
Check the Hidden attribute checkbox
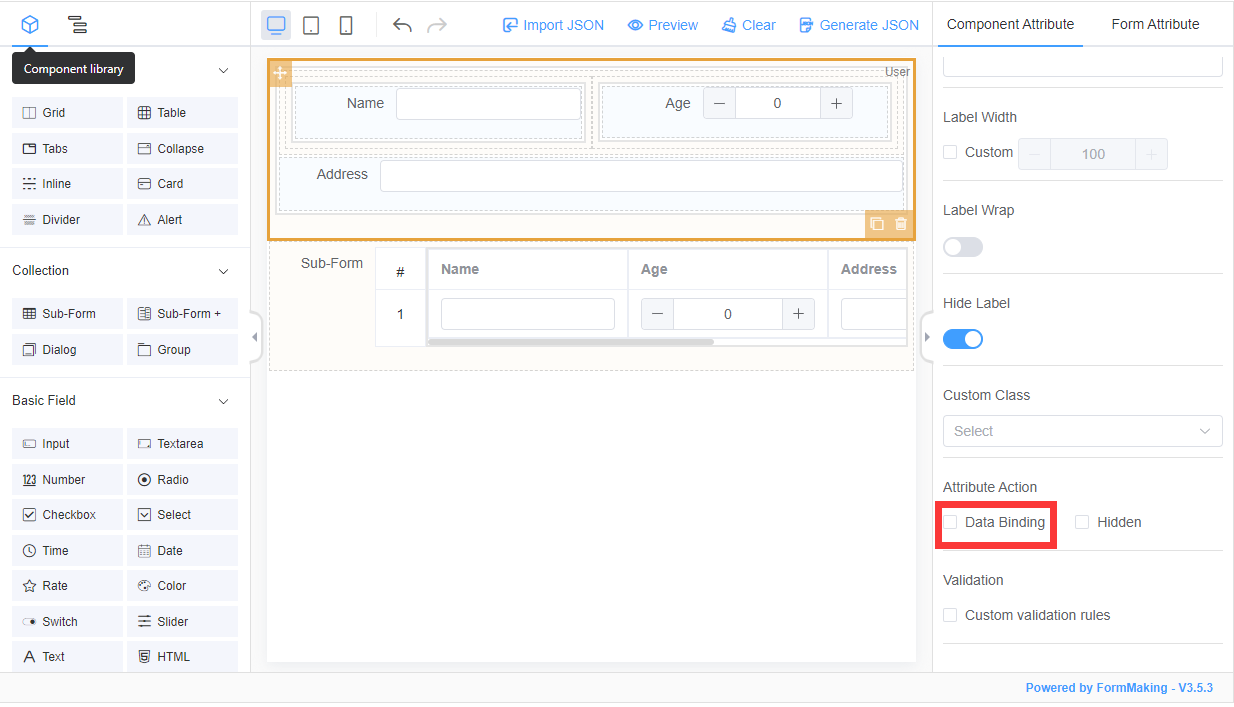click(x=1082, y=522)
